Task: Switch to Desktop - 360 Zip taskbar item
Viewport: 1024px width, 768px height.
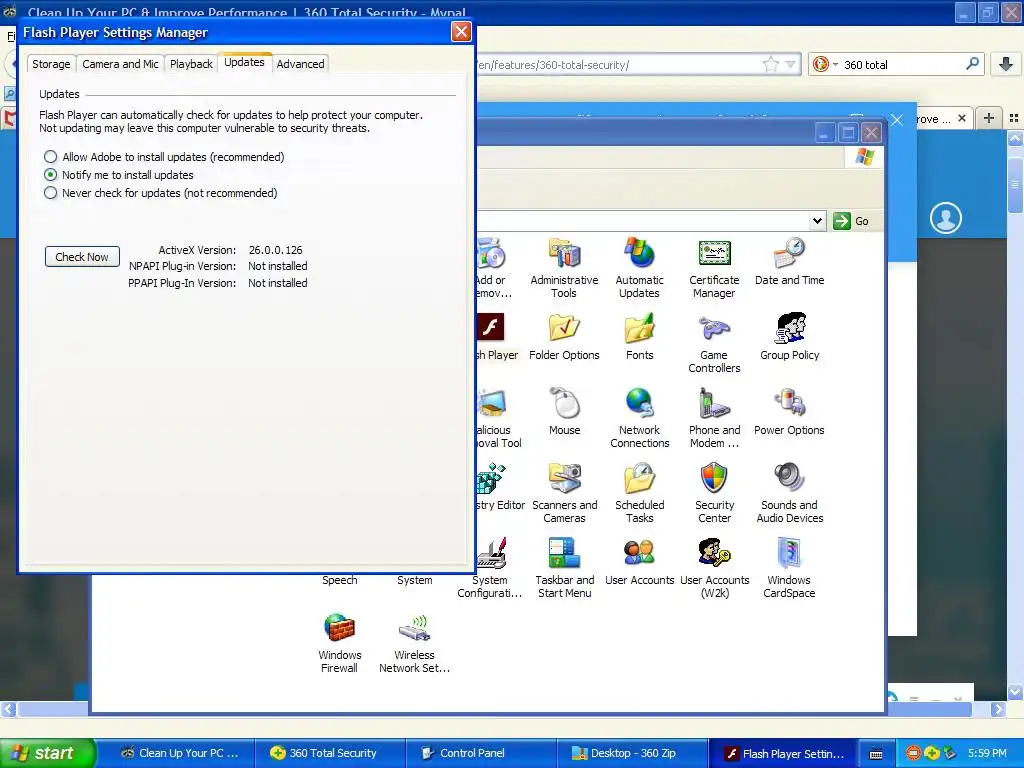Action: (x=632, y=753)
